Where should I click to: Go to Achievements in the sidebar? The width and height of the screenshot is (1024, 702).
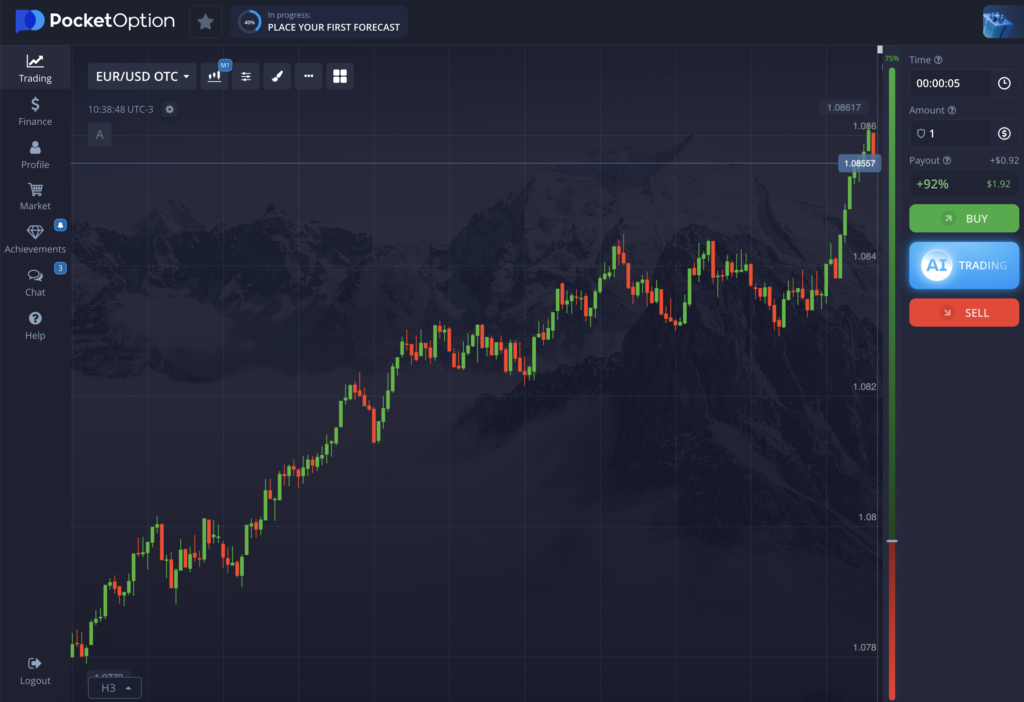coord(35,238)
